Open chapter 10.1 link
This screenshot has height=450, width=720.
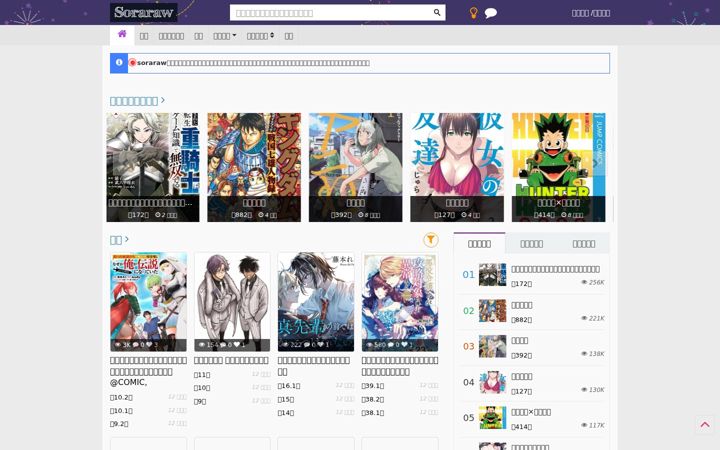[121, 411]
